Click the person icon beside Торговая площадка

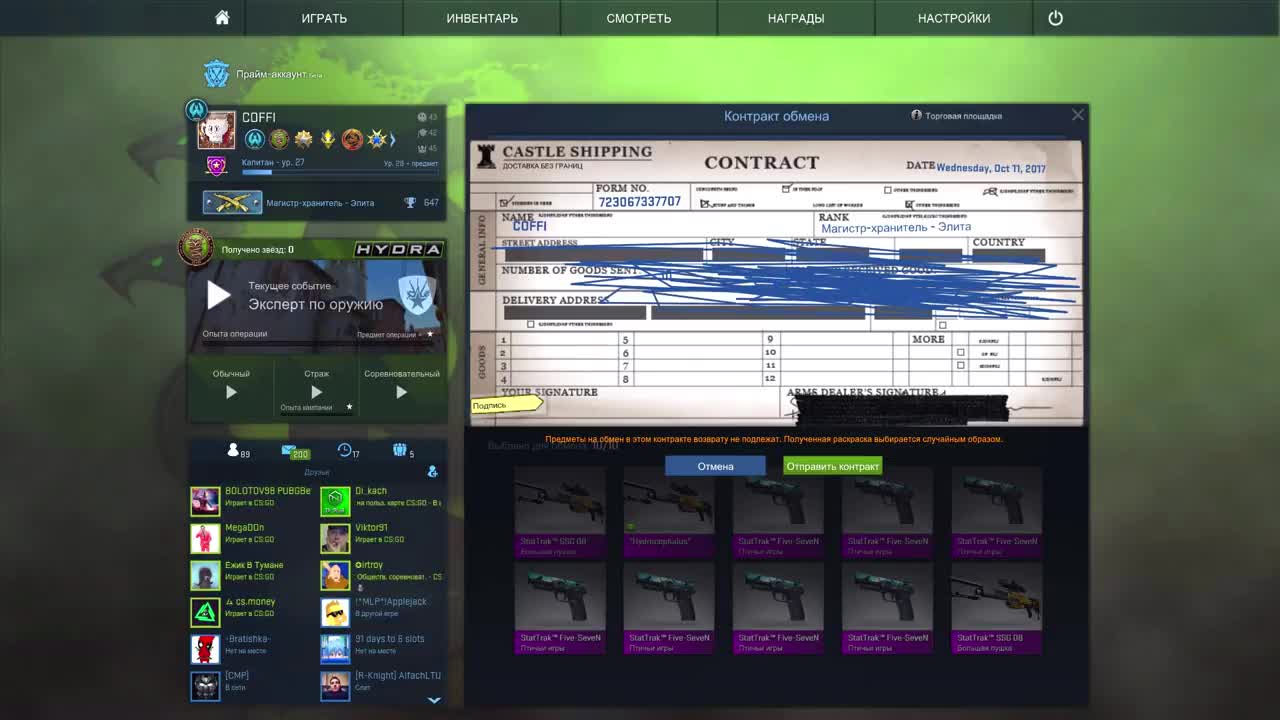click(x=916, y=115)
